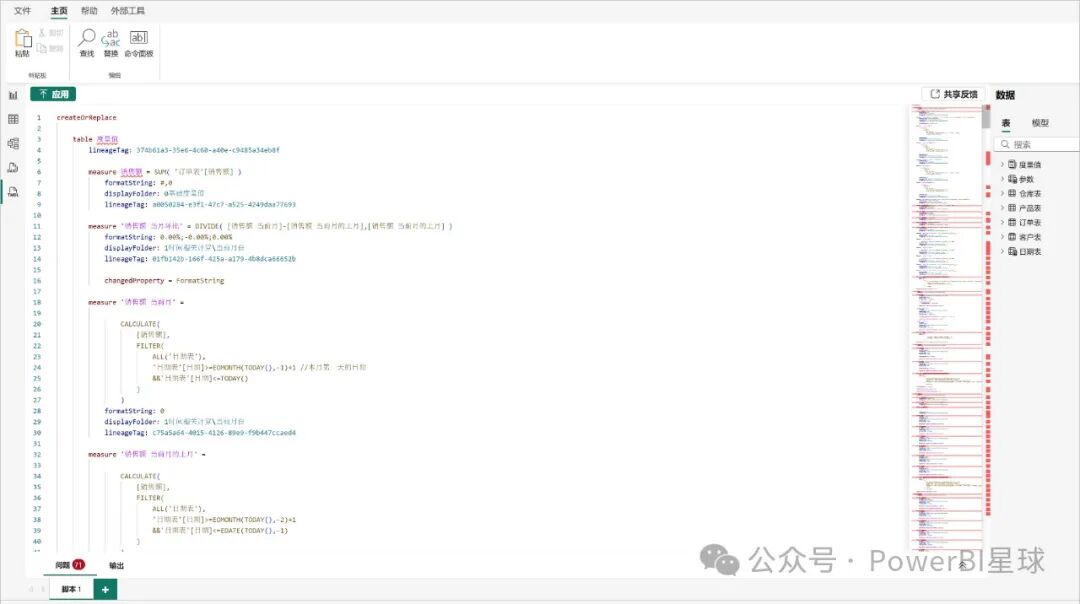This screenshot has height=604, width=1080.
Task: Open 文件 menu
Action: point(23,11)
